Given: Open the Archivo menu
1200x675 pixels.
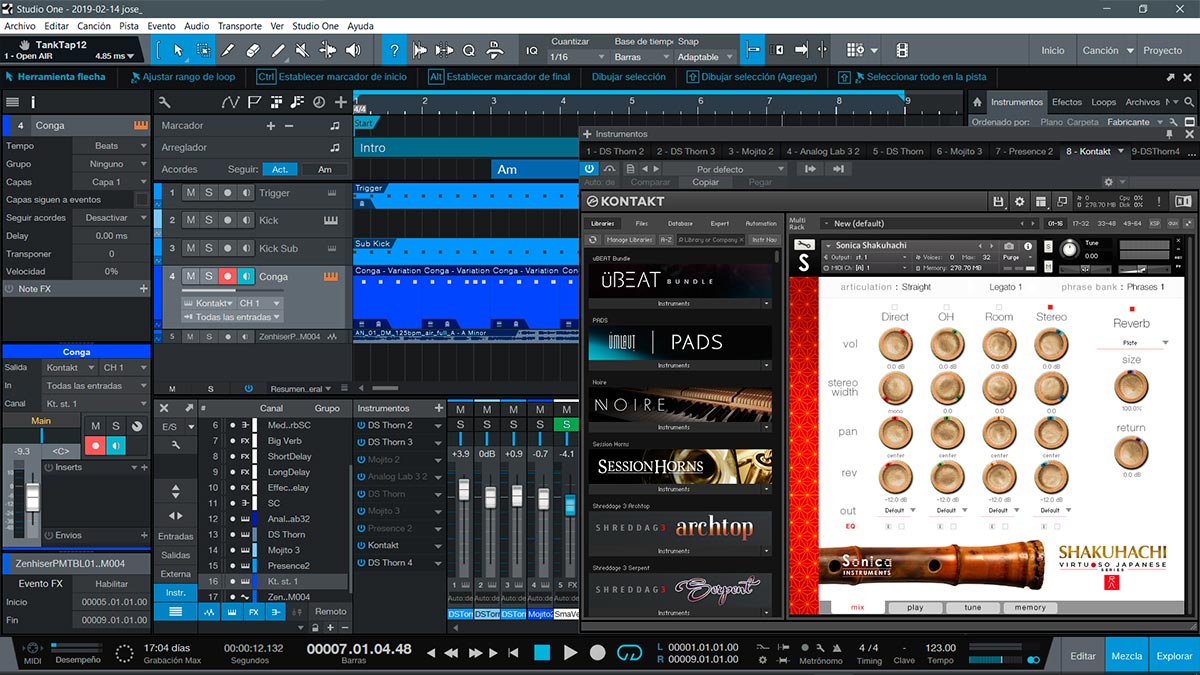Looking at the screenshot, I should pyautogui.click(x=20, y=25).
